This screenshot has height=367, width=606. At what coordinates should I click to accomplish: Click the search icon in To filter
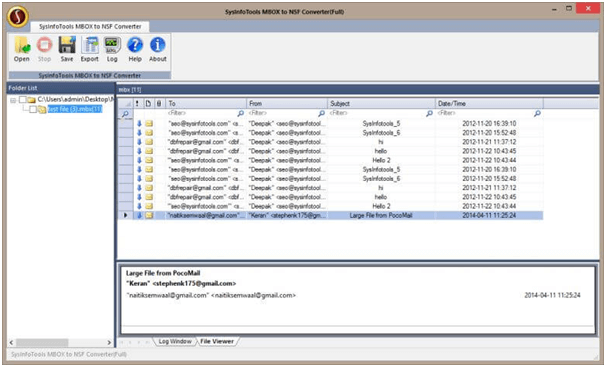pyautogui.click(x=240, y=113)
